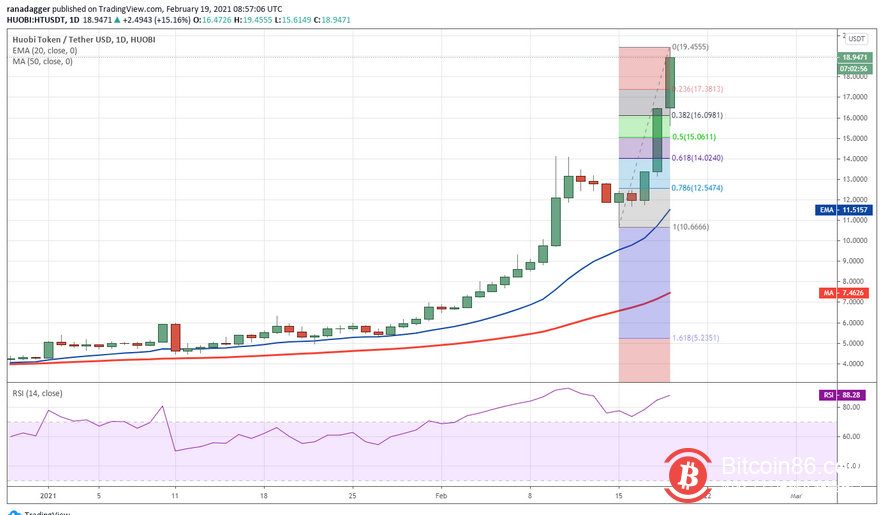The image size is (882, 515).
Task: Click the USDT currency label on price axis
Action: point(856,39)
